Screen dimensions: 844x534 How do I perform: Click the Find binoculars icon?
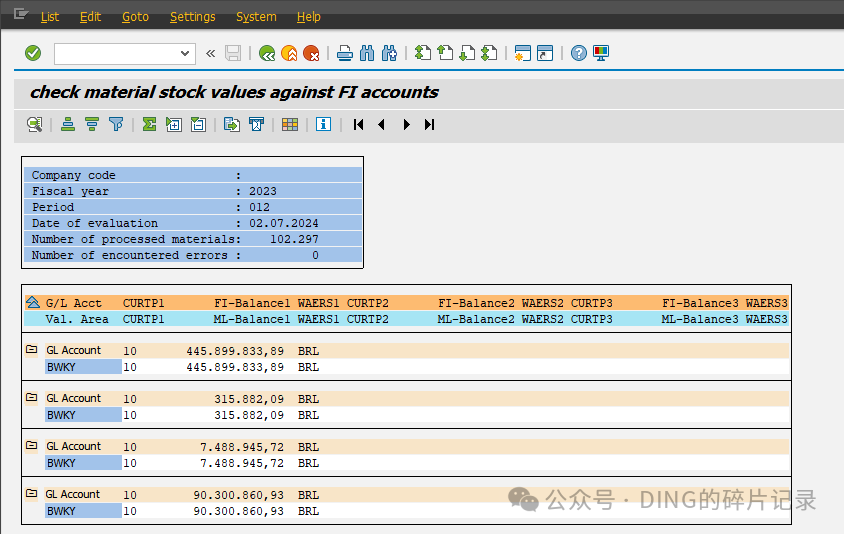367,53
